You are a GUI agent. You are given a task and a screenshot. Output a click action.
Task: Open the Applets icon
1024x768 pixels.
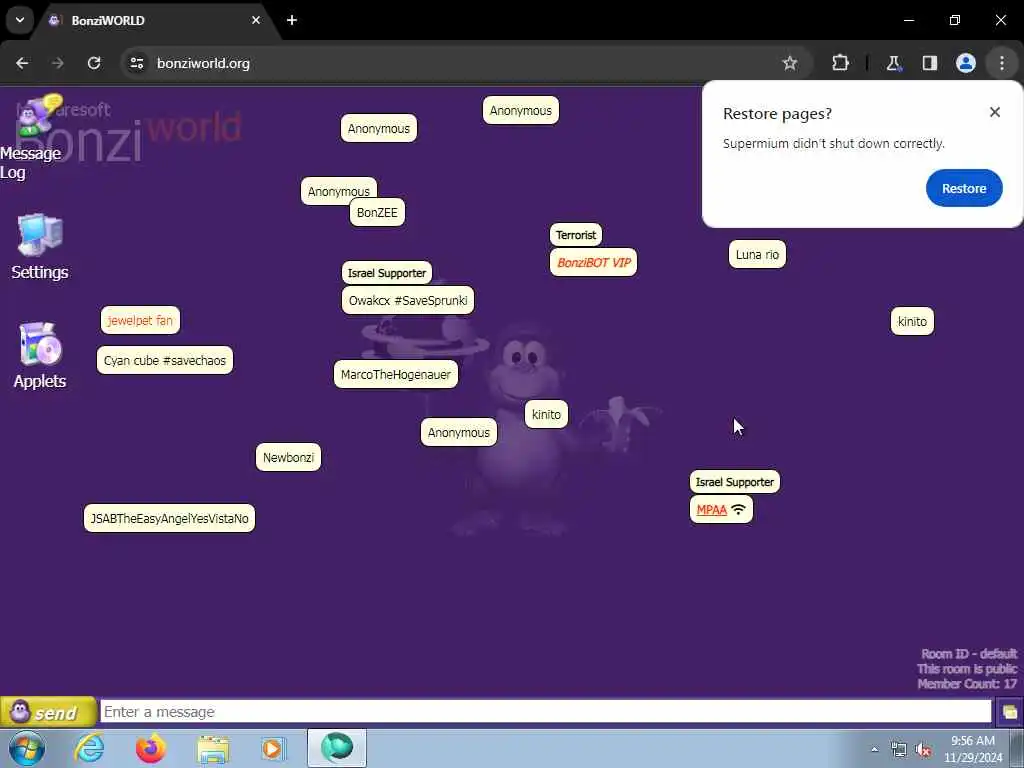pyautogui.click(x=40, y=355)
